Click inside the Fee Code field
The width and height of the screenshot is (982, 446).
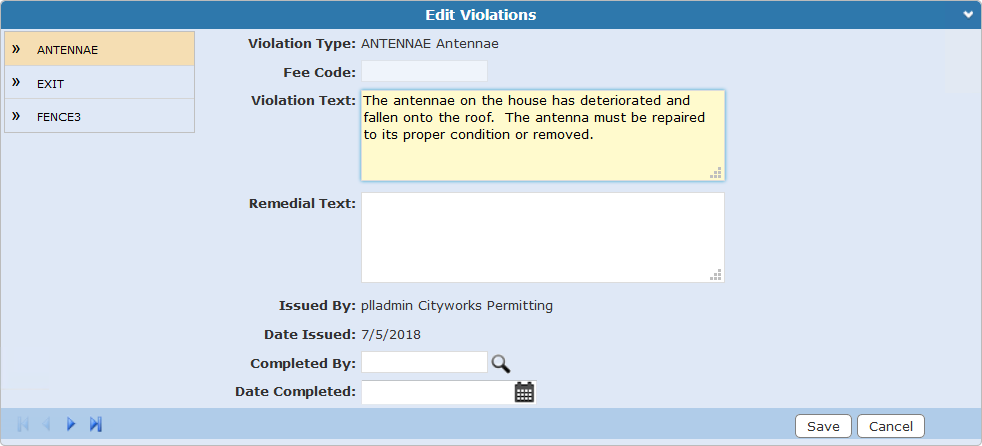(424, 71)
